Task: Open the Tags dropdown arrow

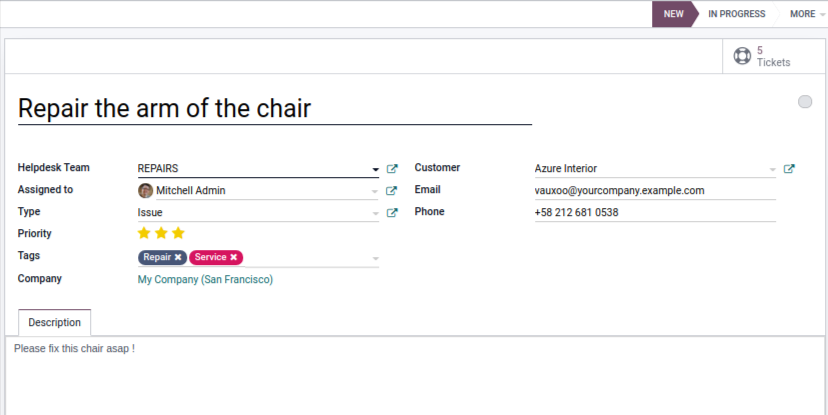Action: [x=375, y=259]
